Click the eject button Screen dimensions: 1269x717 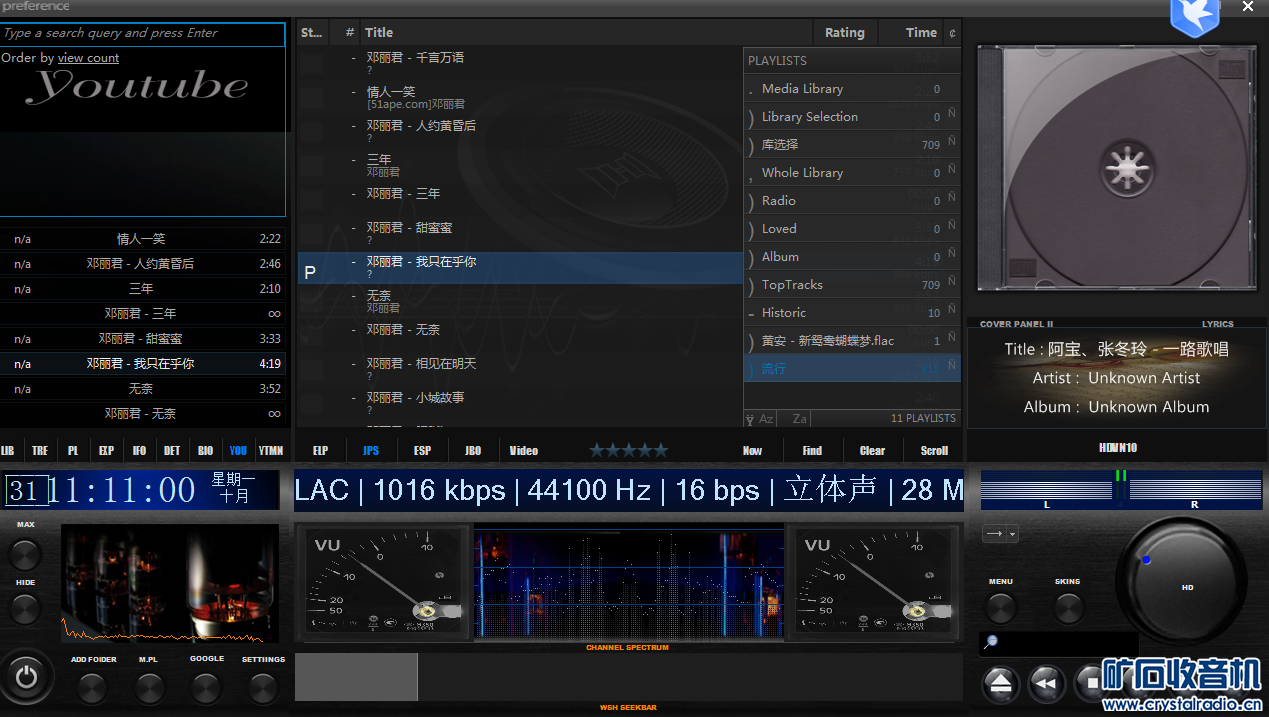click(x=1000, y=684)
